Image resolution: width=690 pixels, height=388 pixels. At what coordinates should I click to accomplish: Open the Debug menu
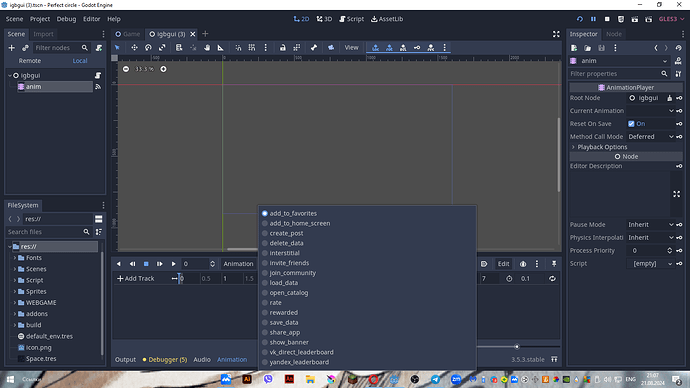pos(66,19)
